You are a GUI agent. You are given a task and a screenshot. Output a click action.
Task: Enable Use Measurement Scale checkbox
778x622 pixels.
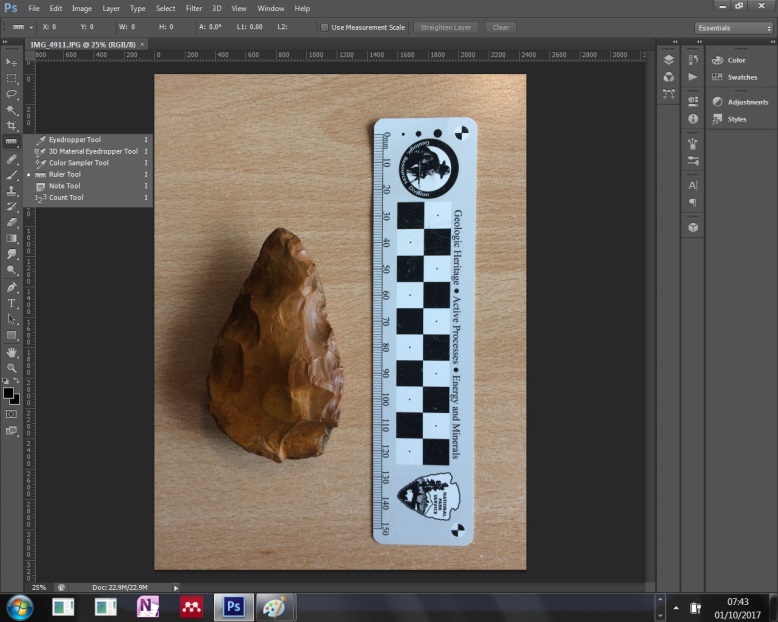(324, 27)
